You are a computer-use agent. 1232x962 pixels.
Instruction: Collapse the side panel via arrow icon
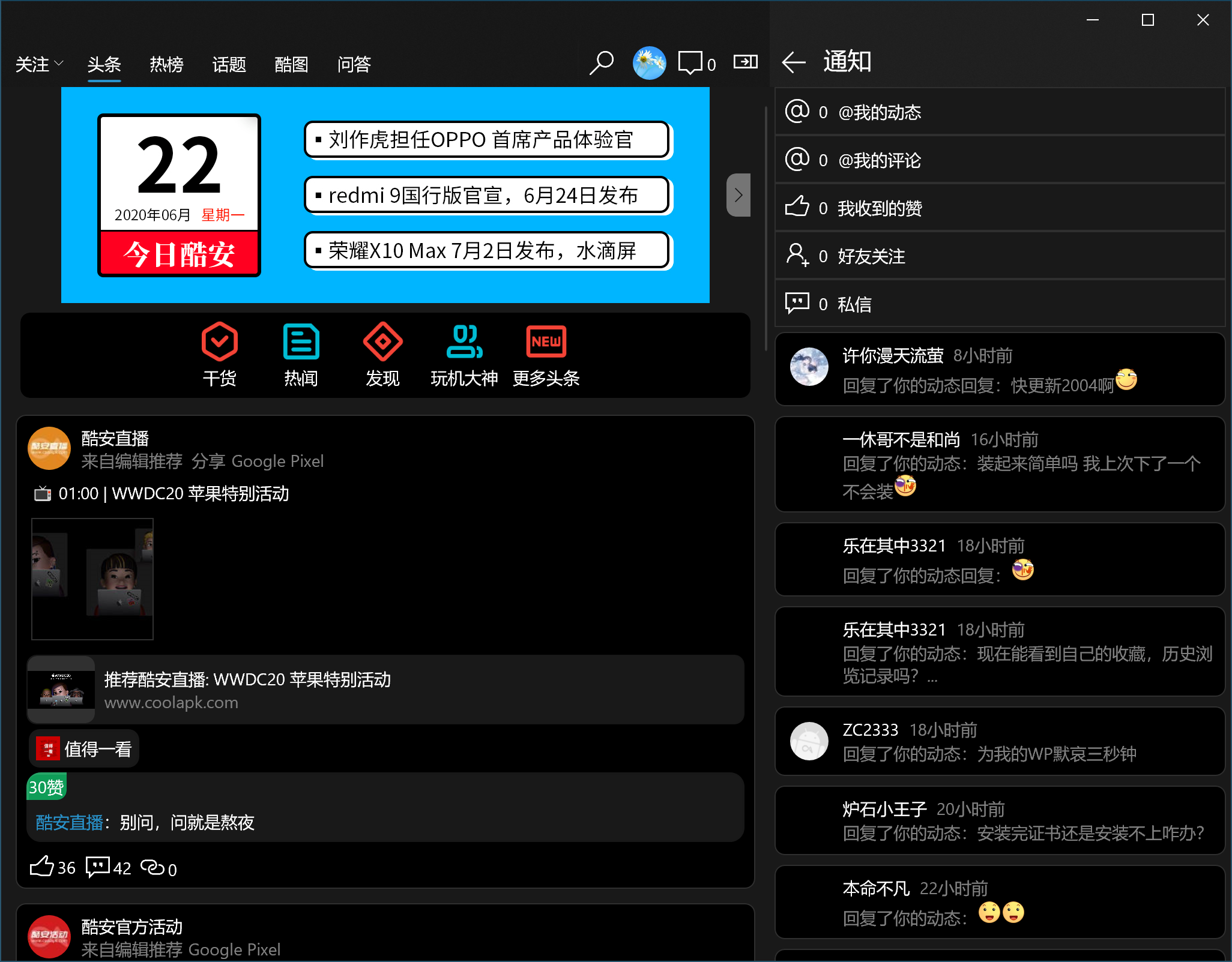pyautogui.click(x=745, y=61)
